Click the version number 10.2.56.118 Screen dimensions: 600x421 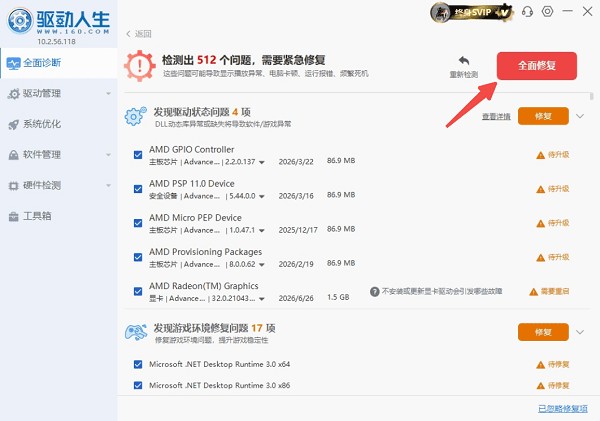point(56,42)
